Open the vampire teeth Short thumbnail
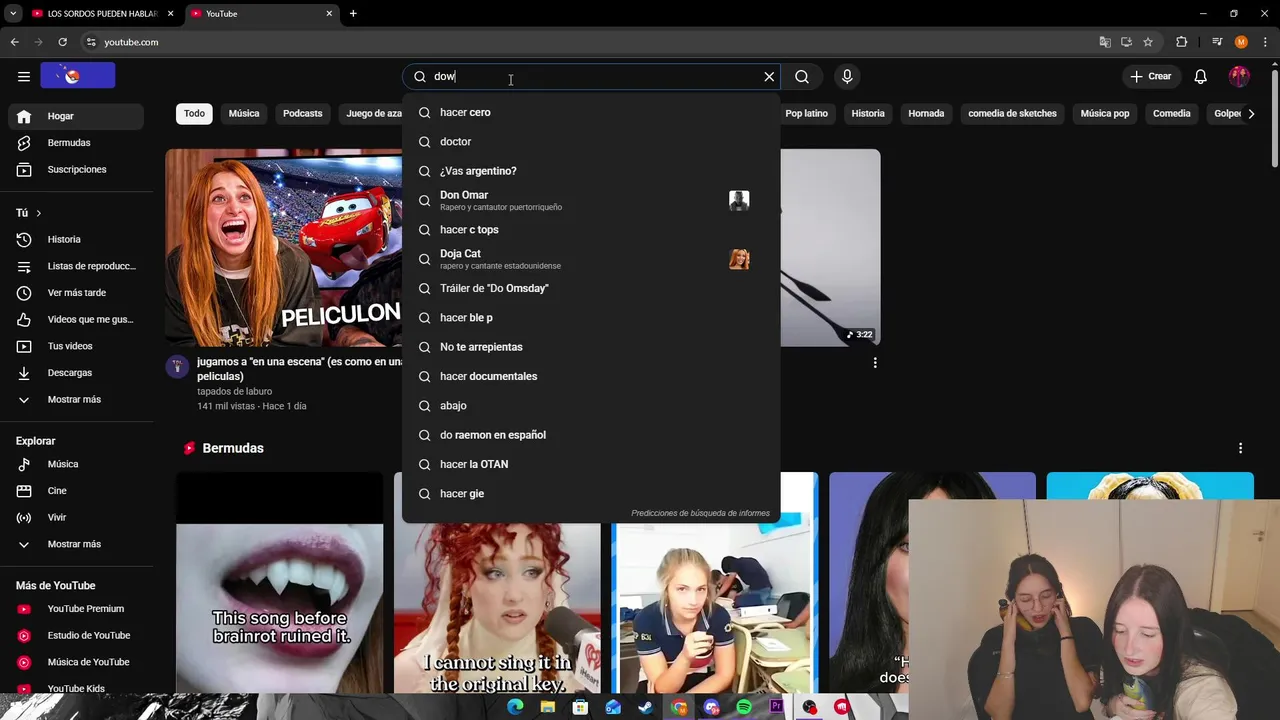Image resolution: width=1280 pixels, height=720 pixels. coord(279,582)
